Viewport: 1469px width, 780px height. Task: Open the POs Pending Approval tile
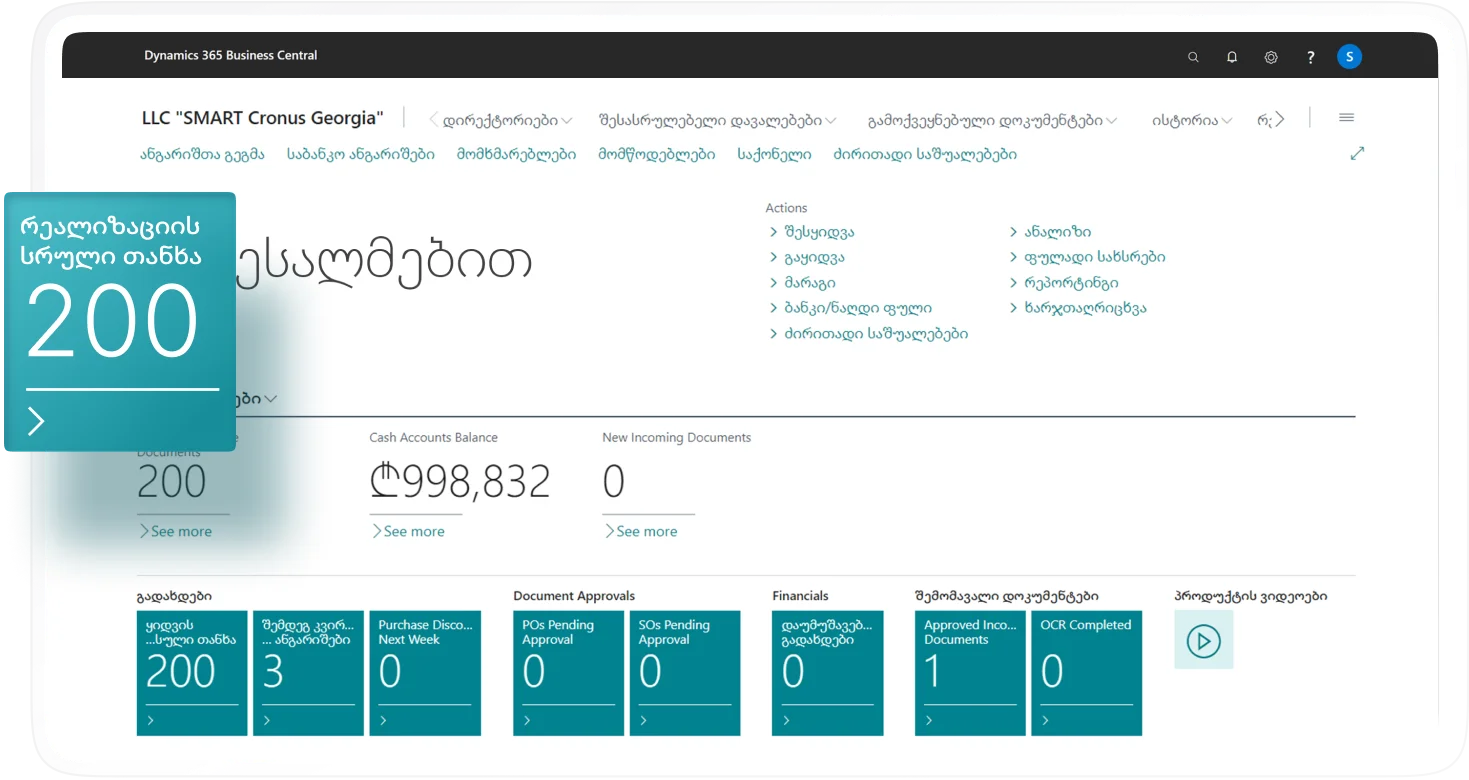click(568, 672)
